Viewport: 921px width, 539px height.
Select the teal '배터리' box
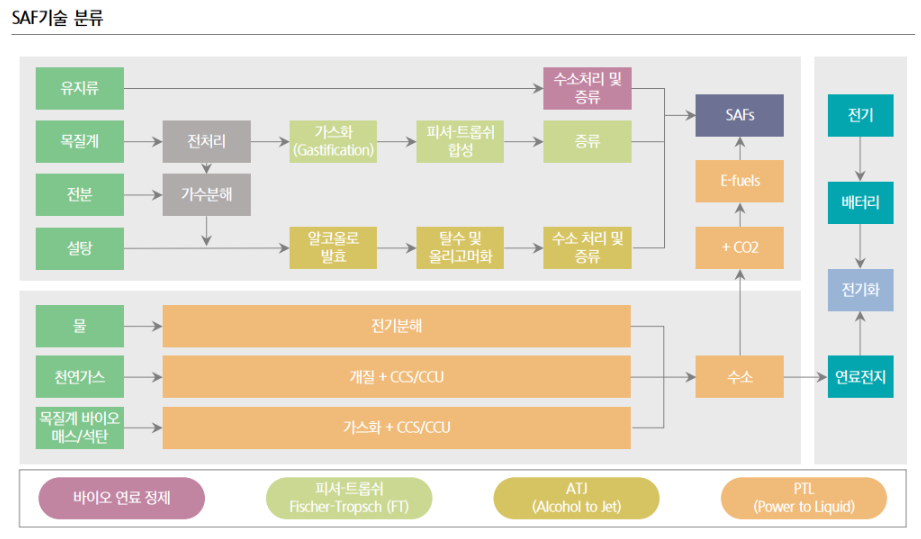[861, 203]
